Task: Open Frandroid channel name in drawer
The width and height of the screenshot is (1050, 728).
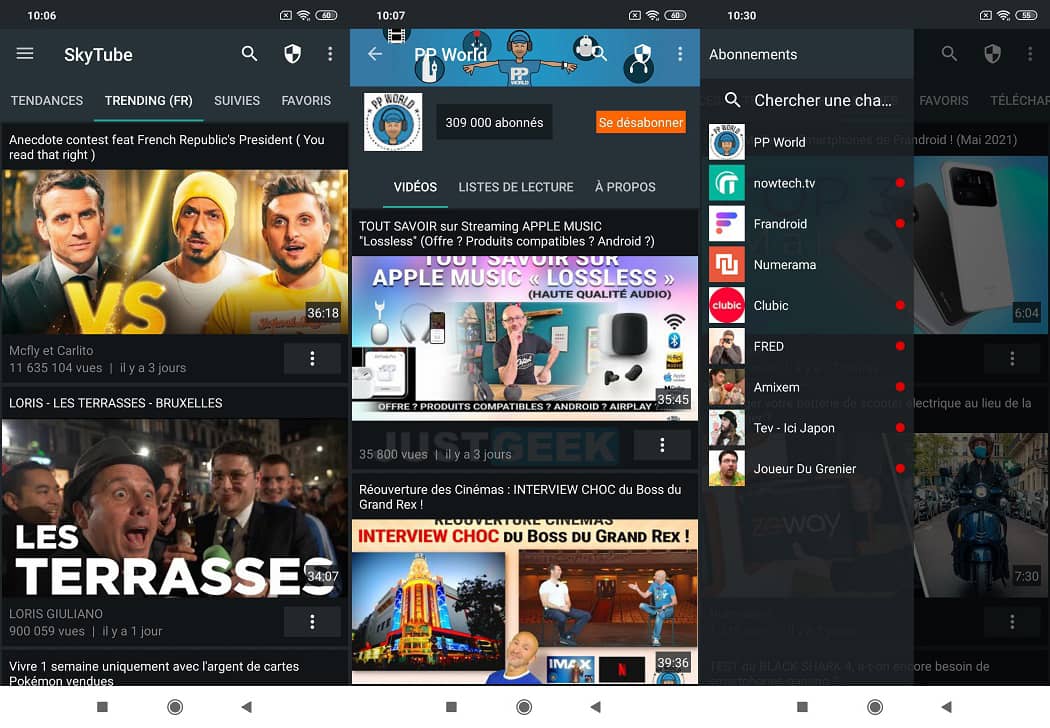Action: (780, 224)
